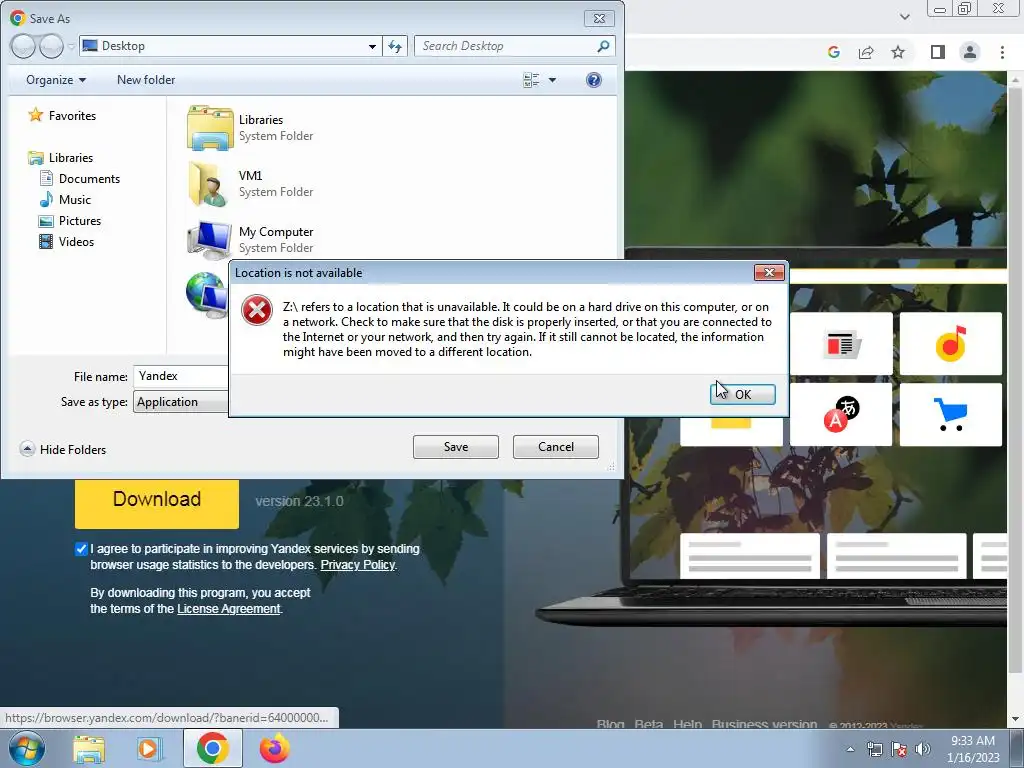
Task: Click the translate tile on the laptop image
Action: tap(840, 414)
